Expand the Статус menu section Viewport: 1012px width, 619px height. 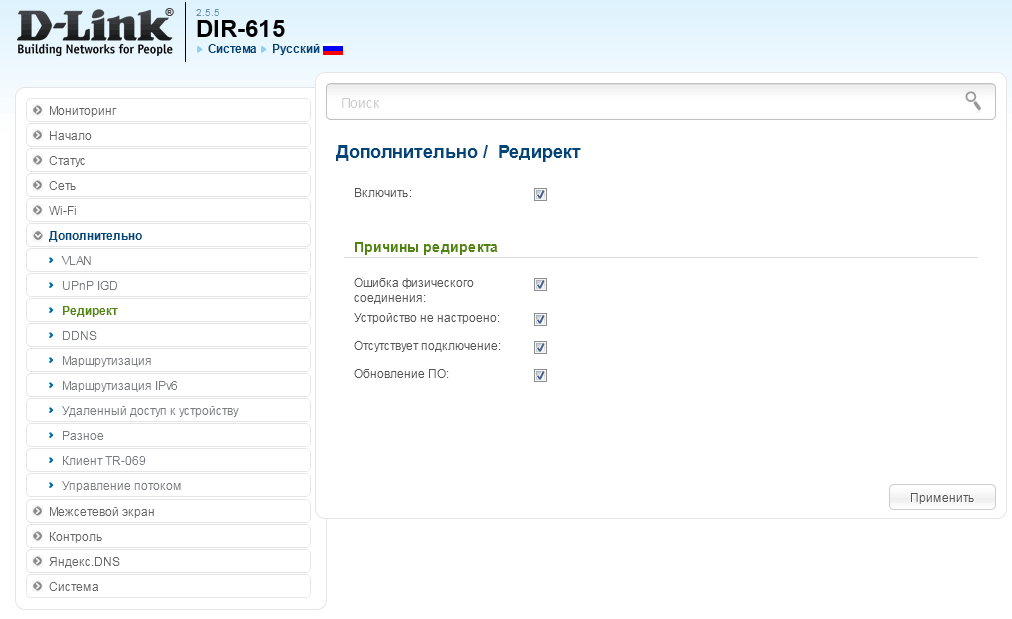point(168,161)
